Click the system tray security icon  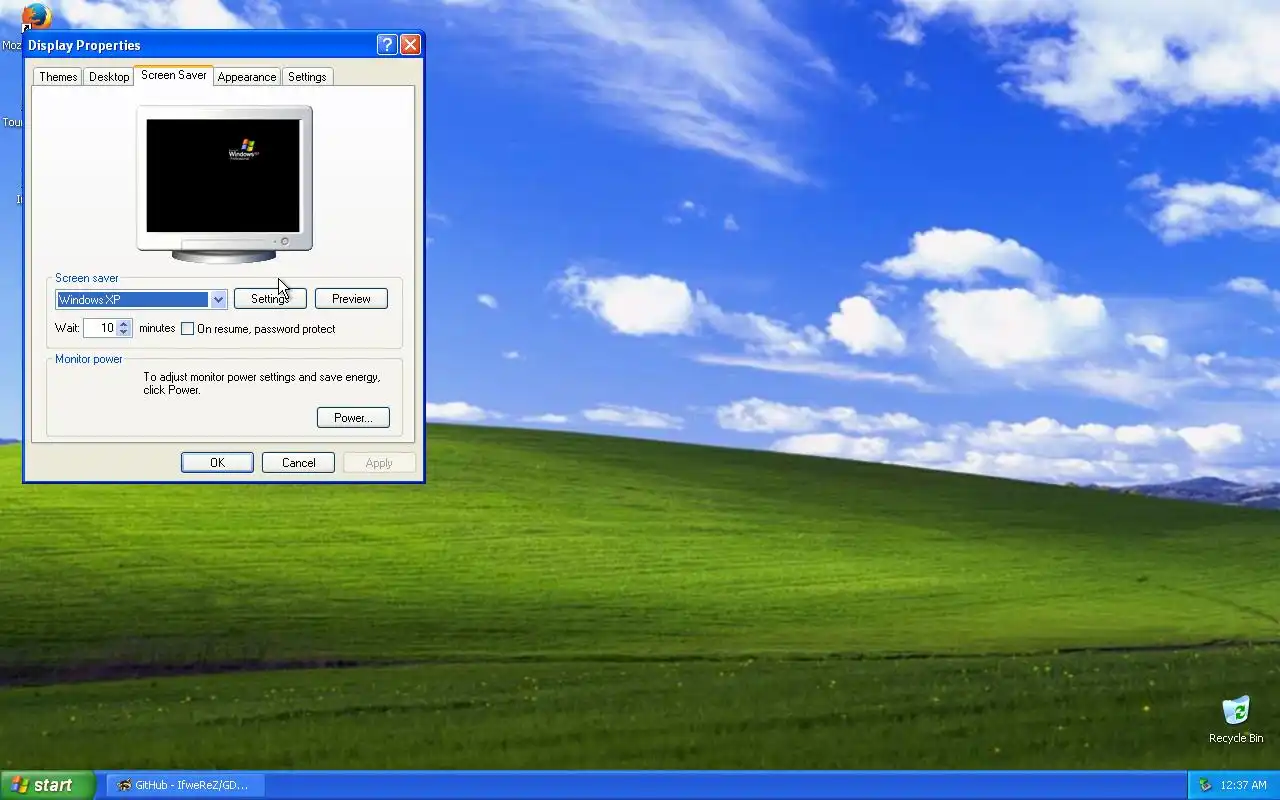1205,785
